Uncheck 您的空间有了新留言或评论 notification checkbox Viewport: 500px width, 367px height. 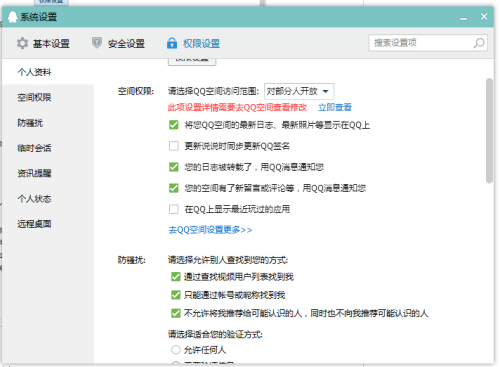[x=174, y=188]
